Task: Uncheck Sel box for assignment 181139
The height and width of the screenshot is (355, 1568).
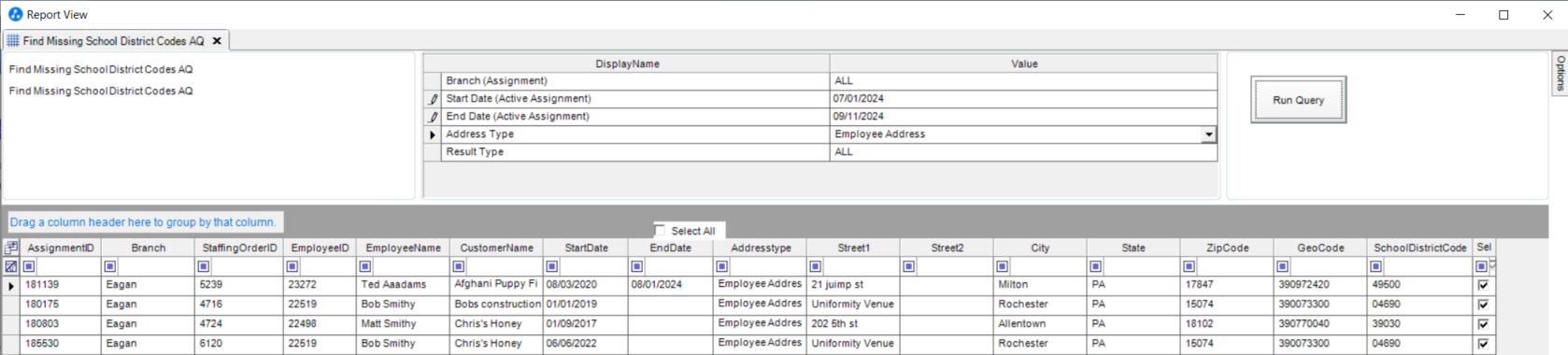Action: point(1483,285)
